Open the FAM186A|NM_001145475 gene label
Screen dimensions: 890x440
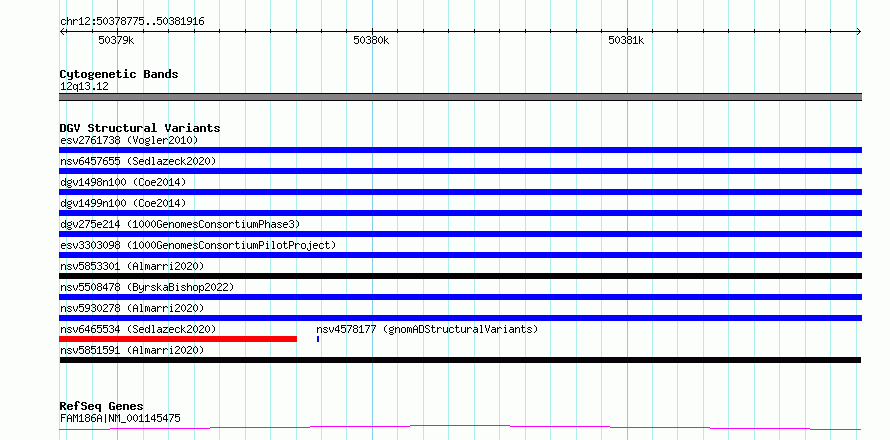(120, 418)
